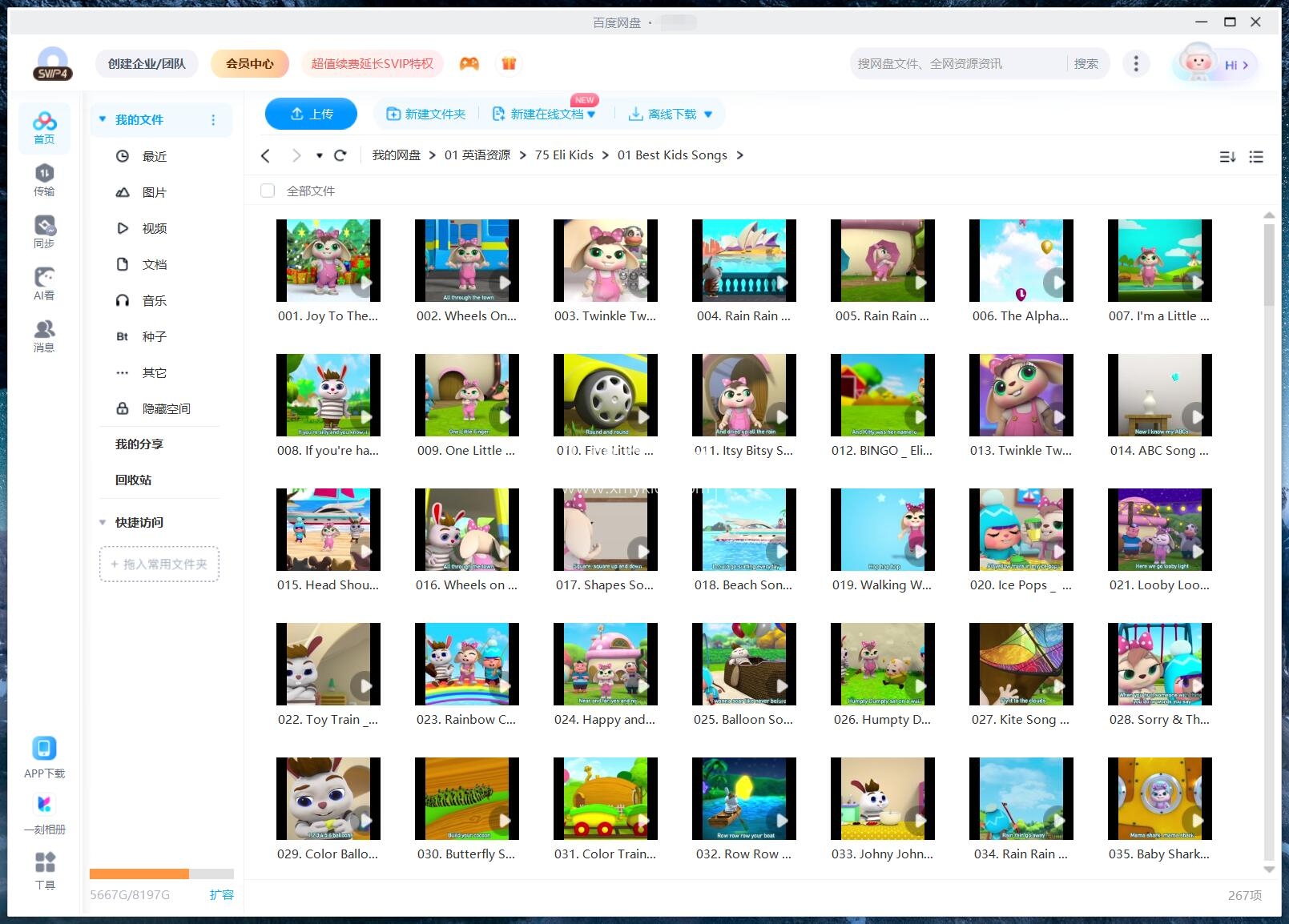
Task: Open the gift rewards icon in top bar
Action: click(x=509, y=63)
